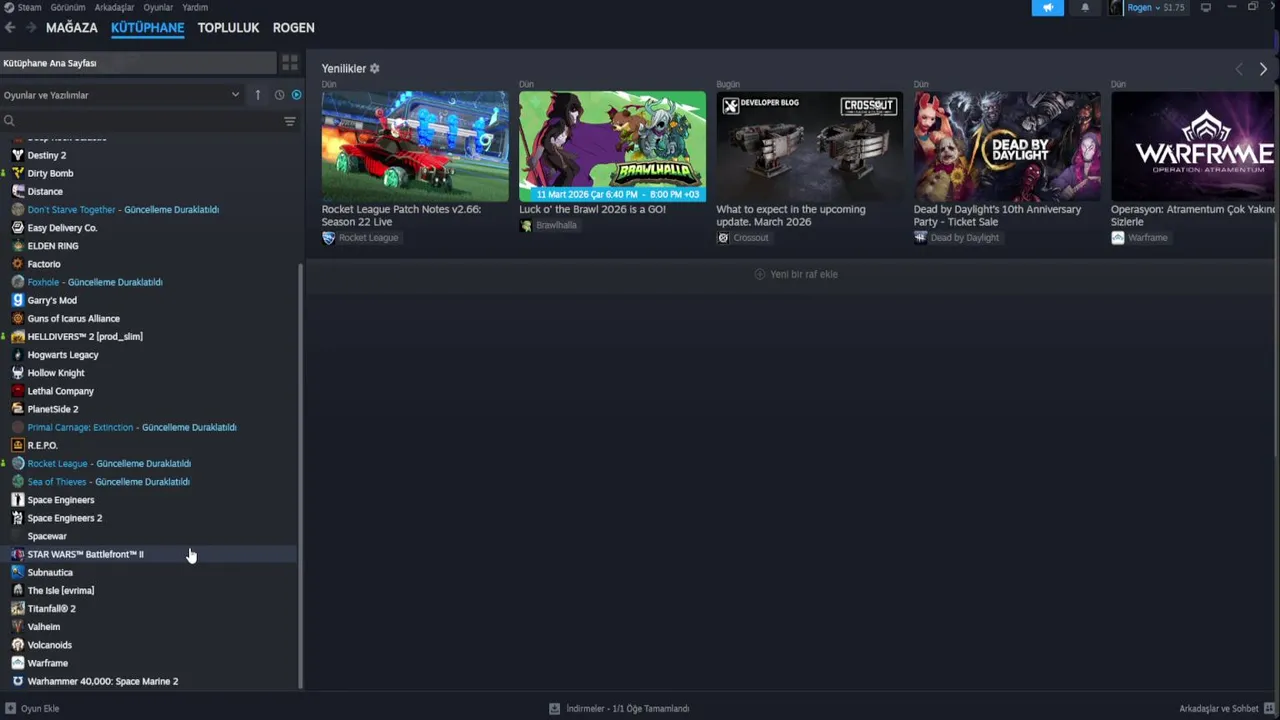
Task: Click the game list scrollbar
Action: (301, 476)
